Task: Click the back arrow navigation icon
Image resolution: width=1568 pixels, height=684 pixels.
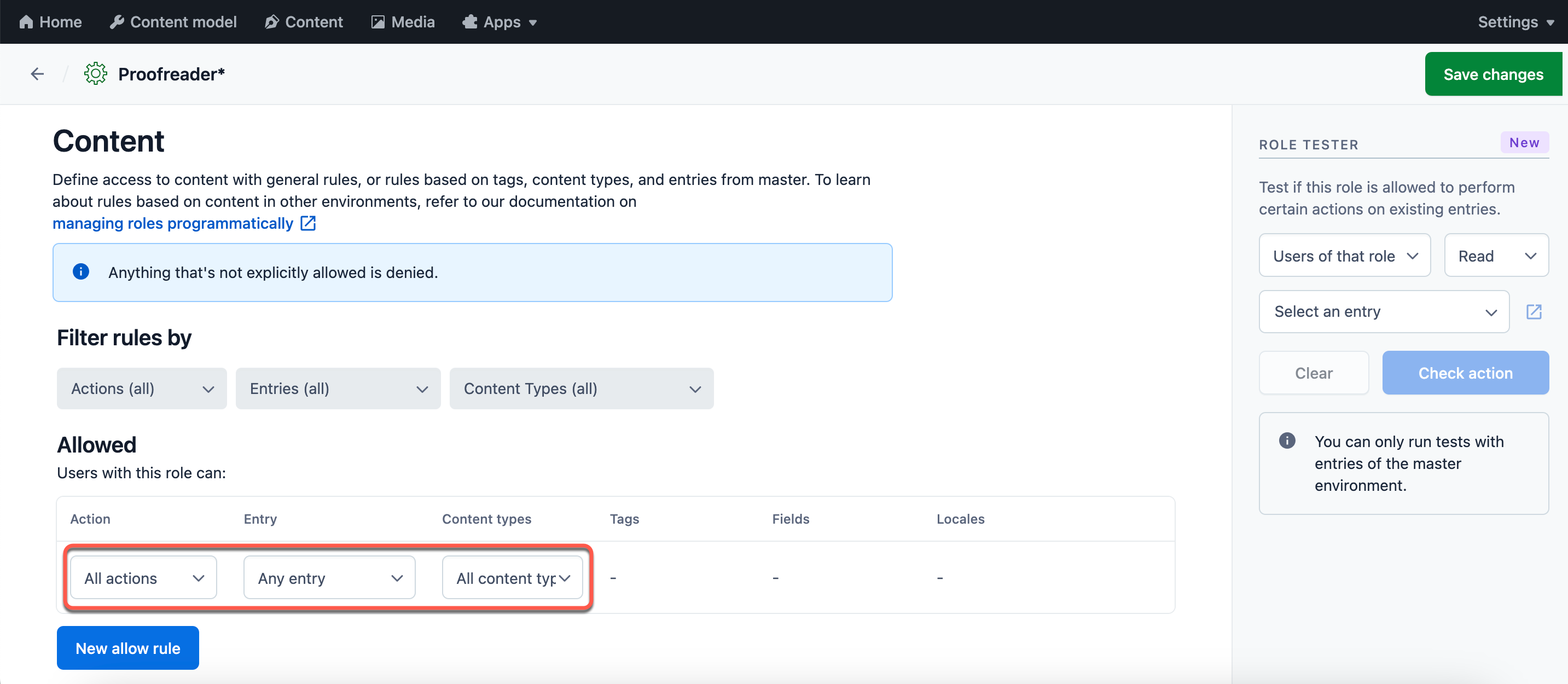Action: [x=37, y=75]
